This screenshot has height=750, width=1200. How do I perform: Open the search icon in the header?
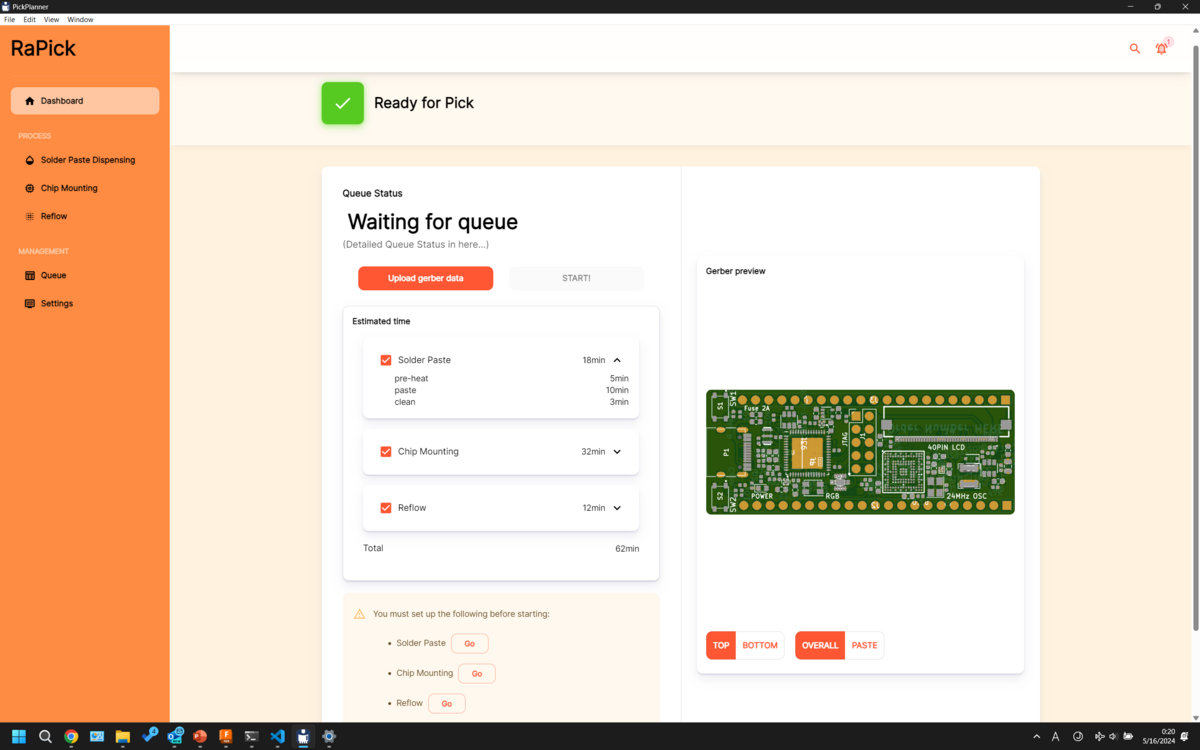(x=1135, y=48)
